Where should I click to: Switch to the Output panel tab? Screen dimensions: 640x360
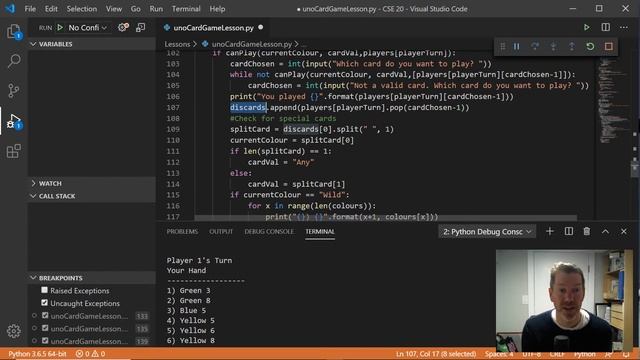pyautogui.click(x=221, y=231)
